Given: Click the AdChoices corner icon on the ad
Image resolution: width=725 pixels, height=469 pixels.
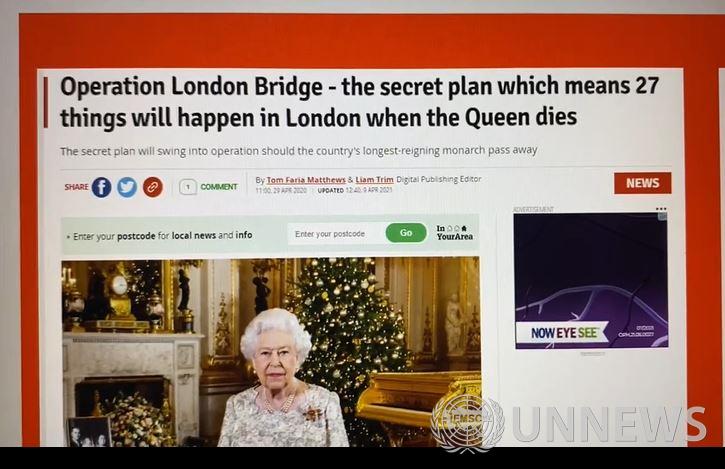Looking at the screenshot, I should tap(663, 216).
